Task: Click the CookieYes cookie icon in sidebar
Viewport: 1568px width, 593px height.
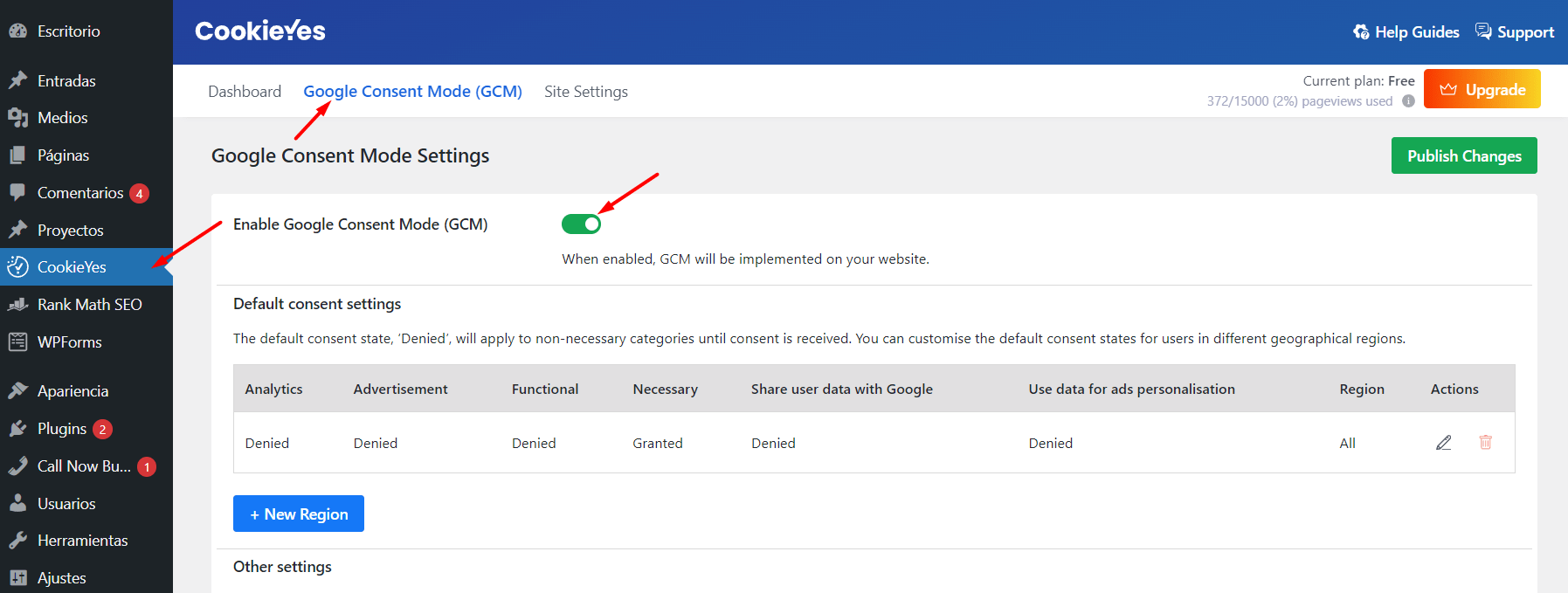Action: coord(17,266)
